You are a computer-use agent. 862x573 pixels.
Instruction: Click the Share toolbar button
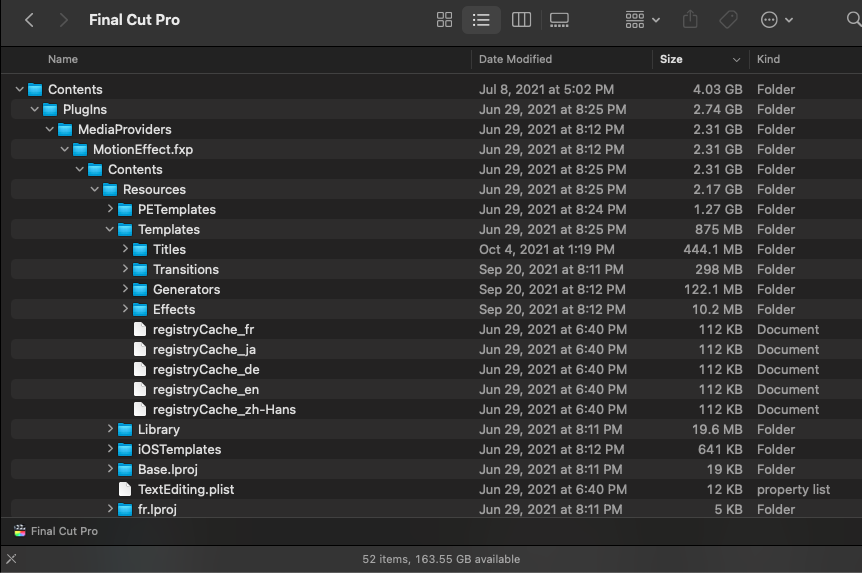pyautogui.click(x=690, y=20)
